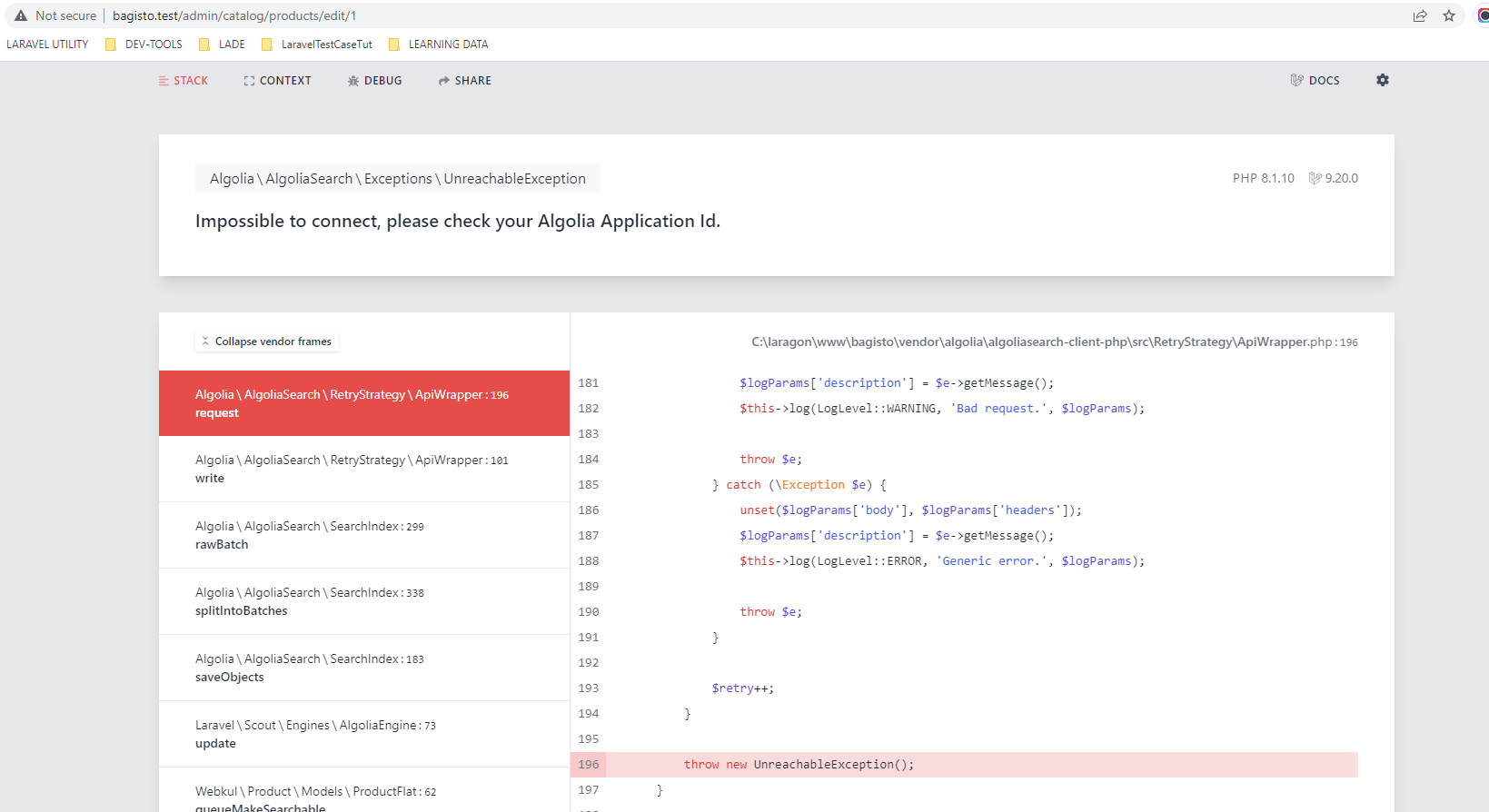Open the LaravelTestCaseTut bookmark folder
Viewport: 1489px width, 812px height.
pyautogui.click(x=316, y=44)
